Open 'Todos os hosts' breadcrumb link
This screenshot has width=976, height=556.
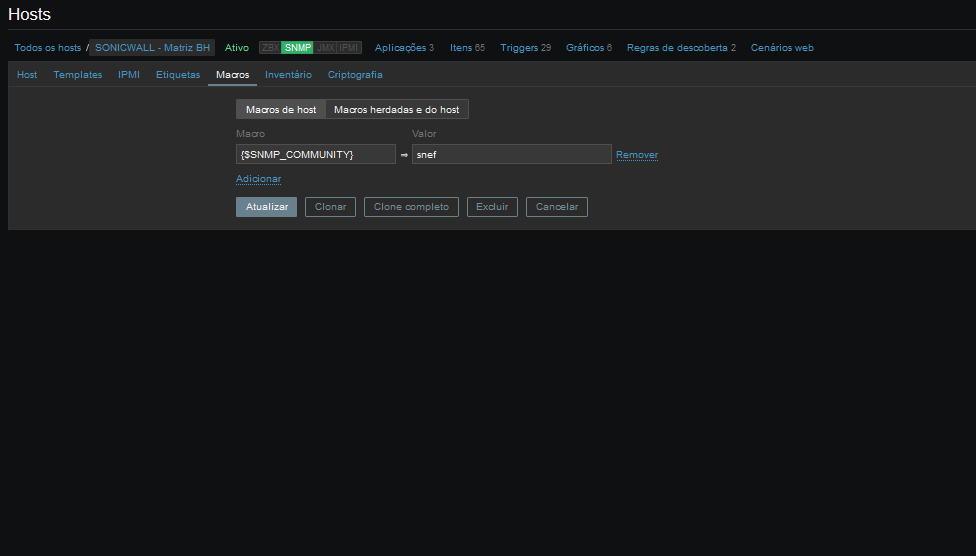pyautogui.click(x=48, y=48)
